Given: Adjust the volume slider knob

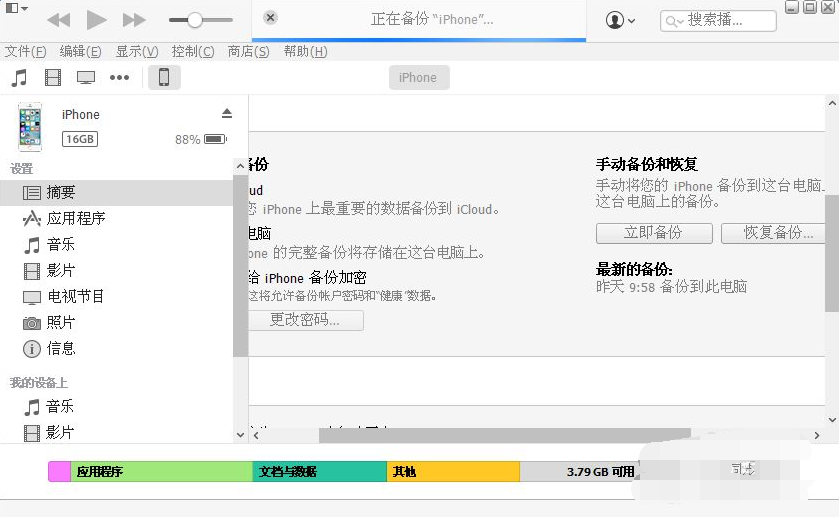Looking at the screenshot, I should [x=195, y=20].
